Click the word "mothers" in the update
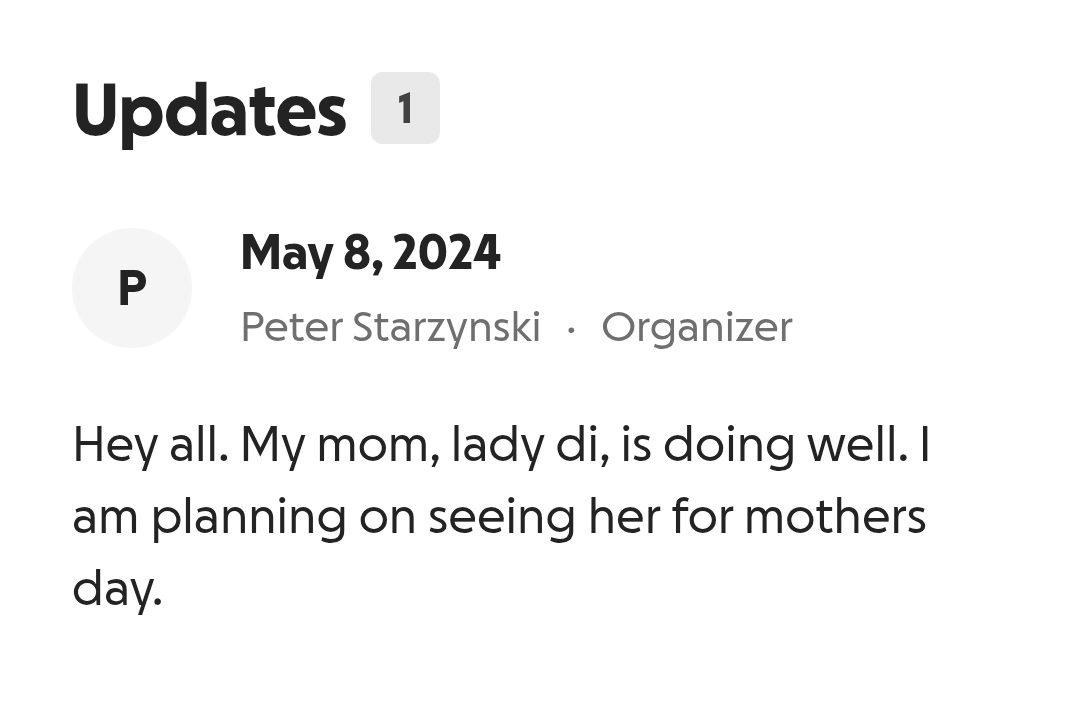The width and height of the screenshot is (1080, 703). click(835, 517)
